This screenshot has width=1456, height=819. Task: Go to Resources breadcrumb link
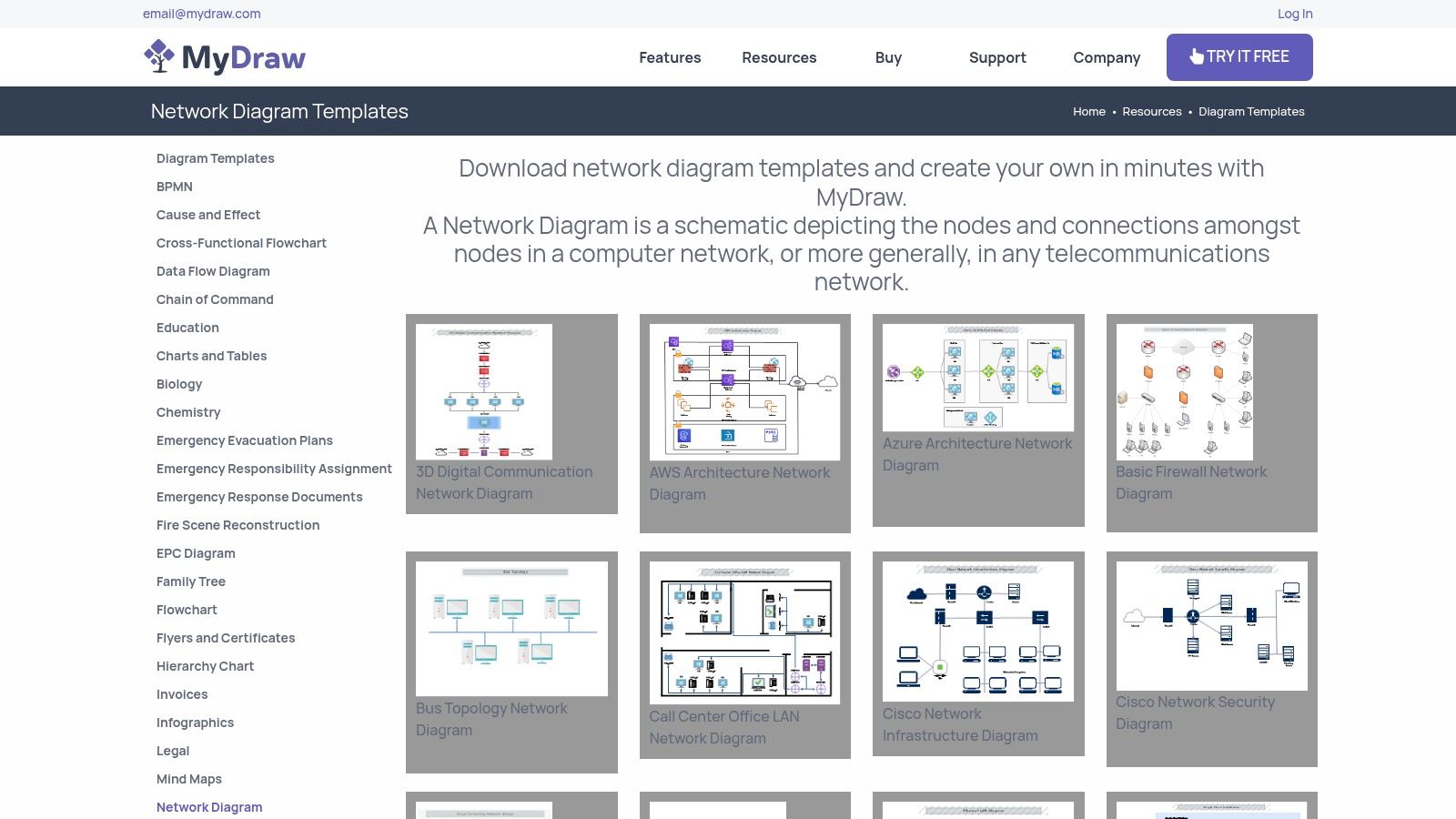point(1152,112)
